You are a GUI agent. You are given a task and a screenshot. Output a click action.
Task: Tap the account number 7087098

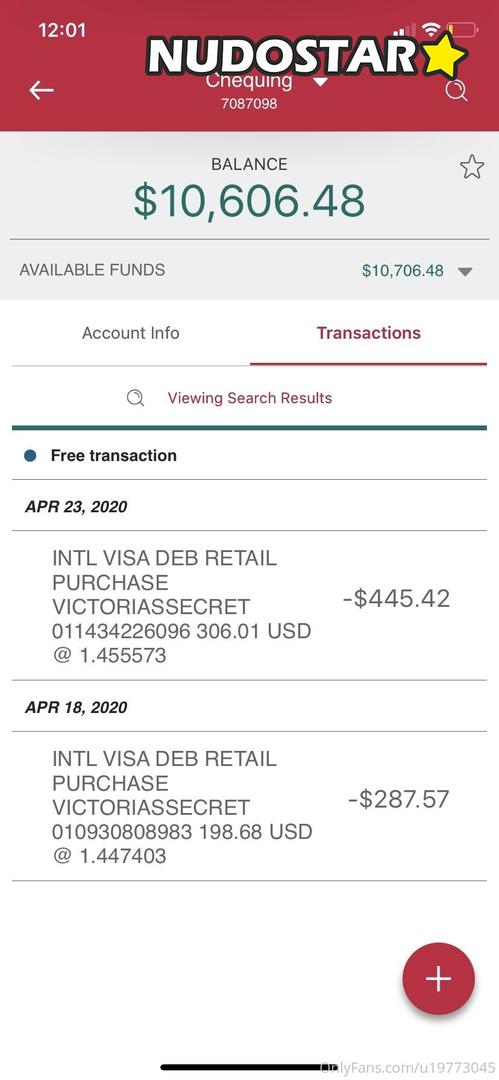(249, 104)
